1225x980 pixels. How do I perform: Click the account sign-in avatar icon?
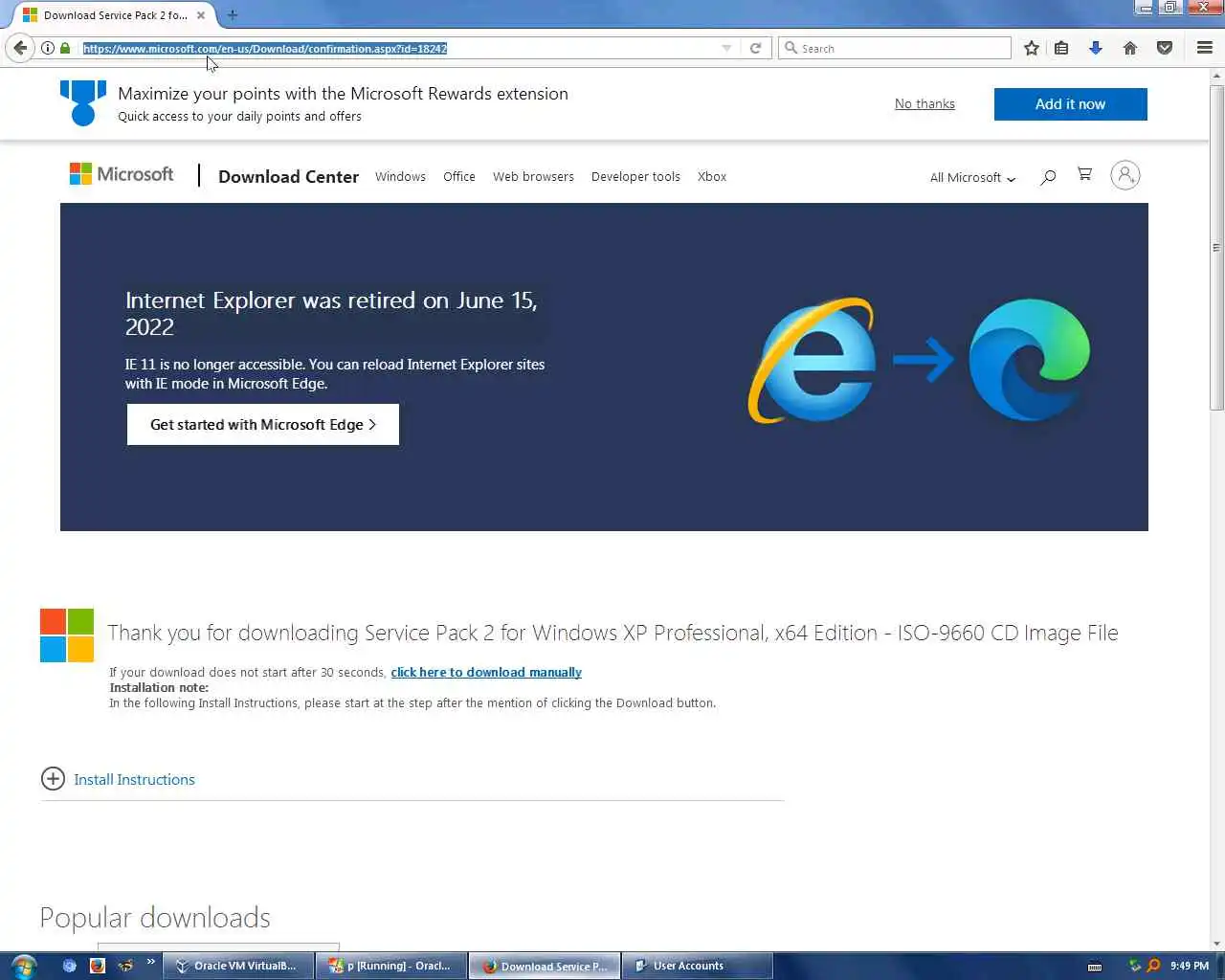pyautogui.click(x=1125, y=175)
